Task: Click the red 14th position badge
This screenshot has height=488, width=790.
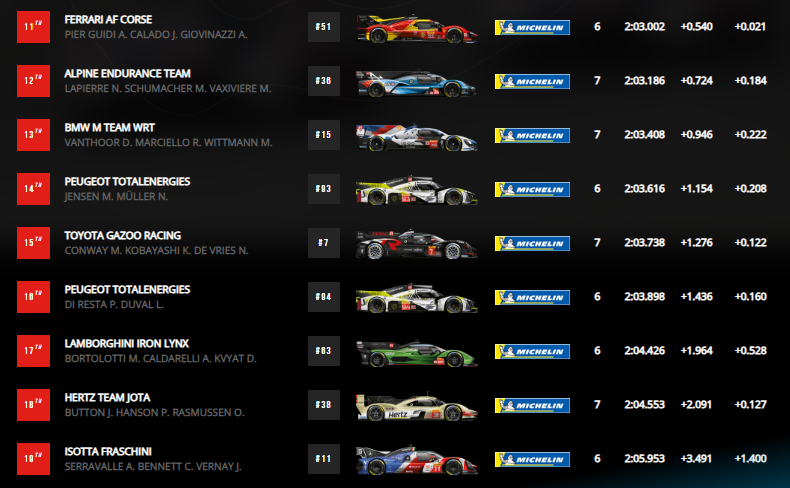Action: point(33,189)
